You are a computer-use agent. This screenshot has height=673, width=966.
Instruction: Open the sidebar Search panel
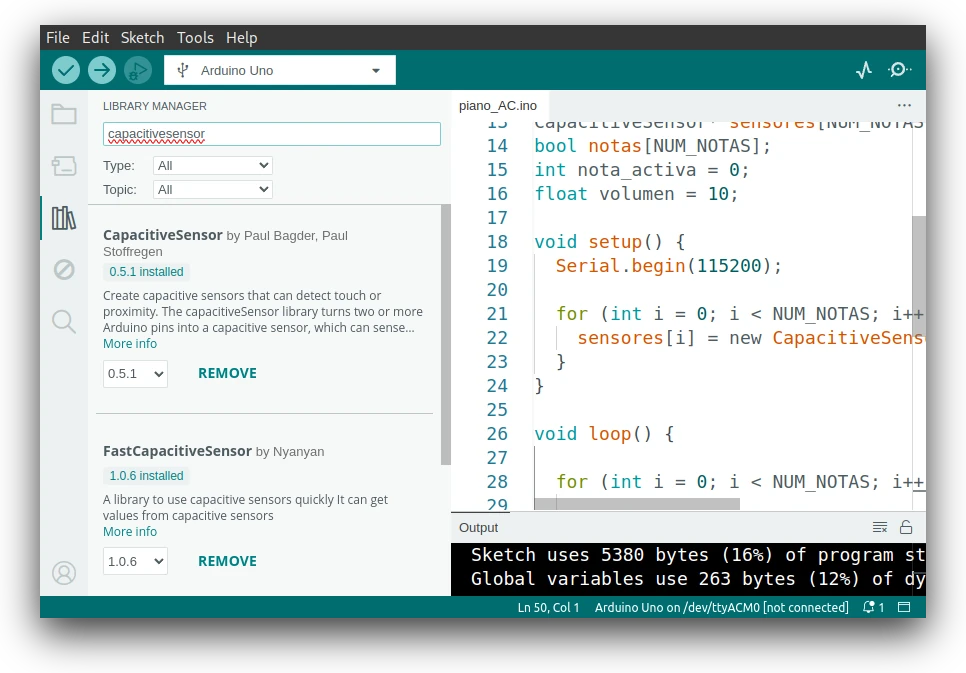tap(64, 321)
